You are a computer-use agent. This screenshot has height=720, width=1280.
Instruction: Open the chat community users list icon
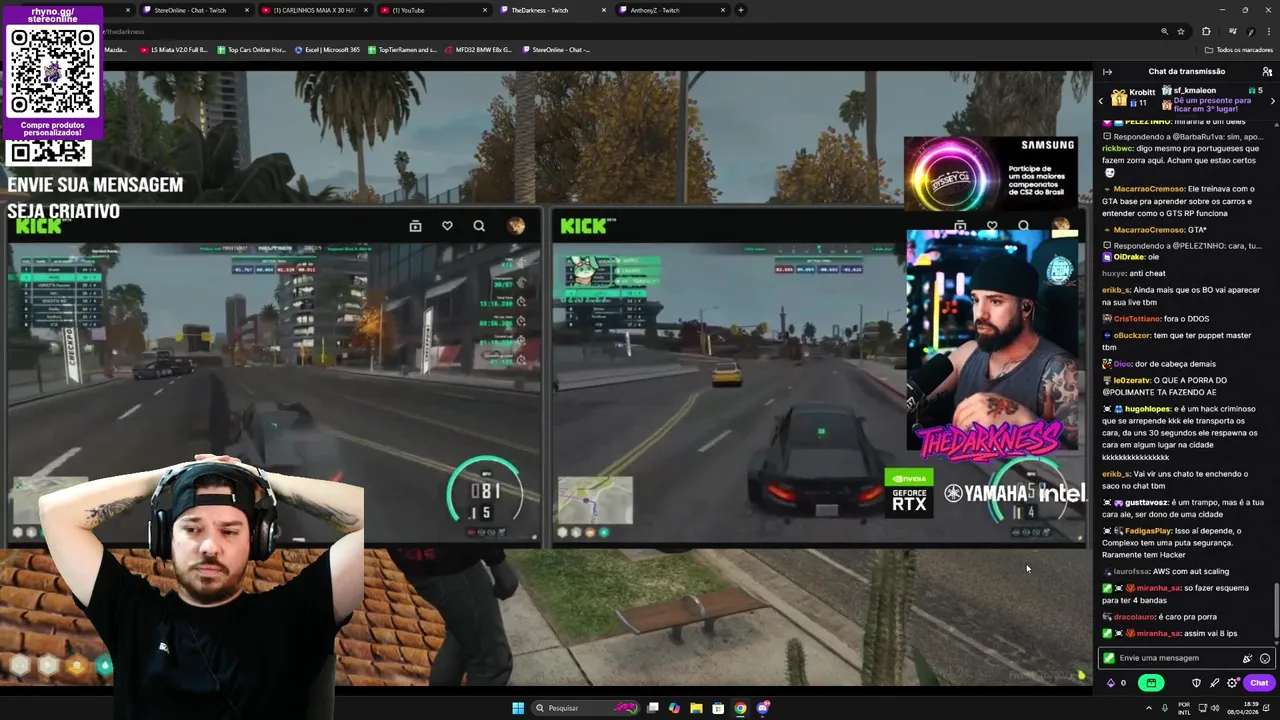pos(1267,72)
